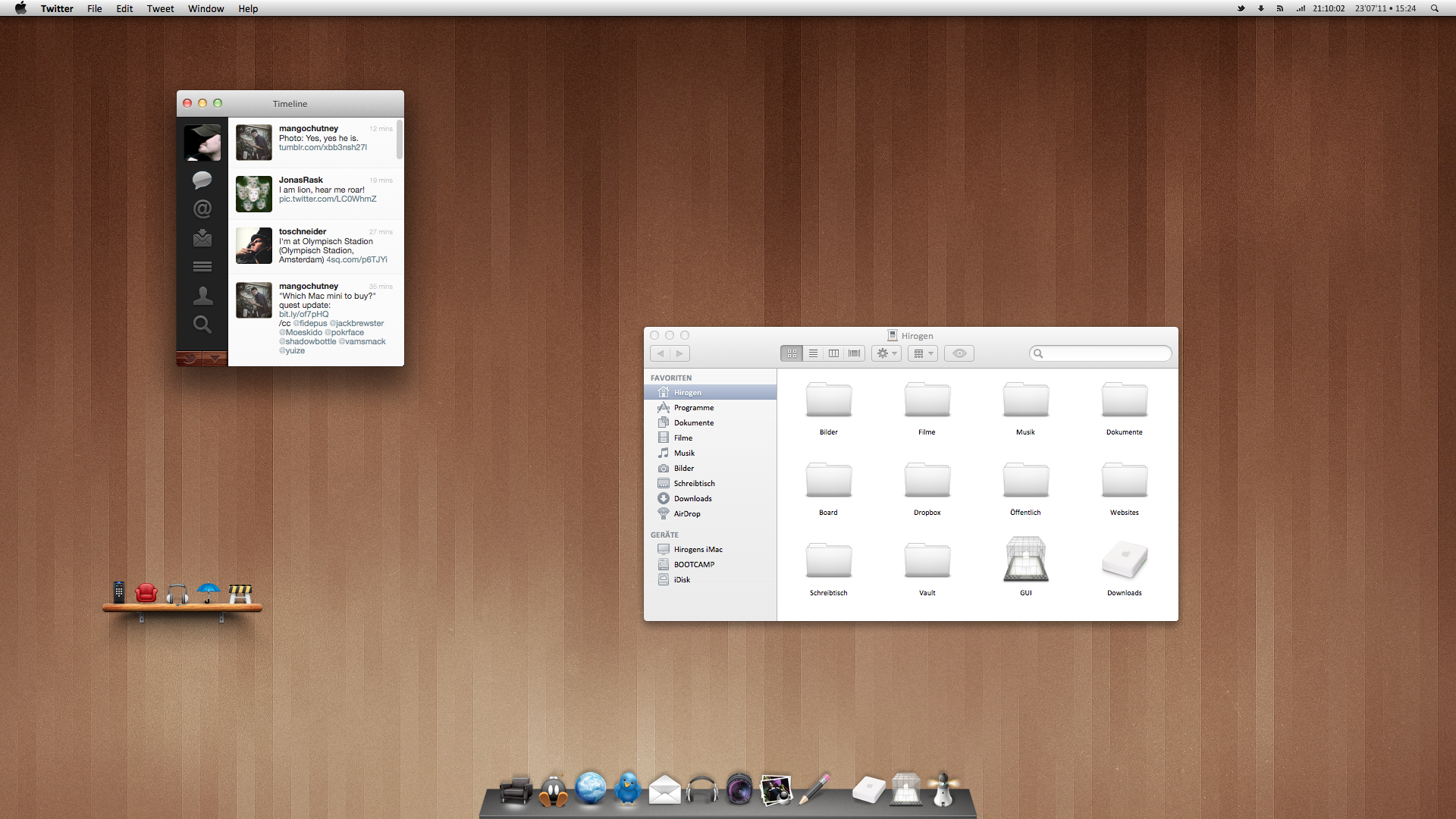Click the red armchair icon on shelf

[146, 592]
